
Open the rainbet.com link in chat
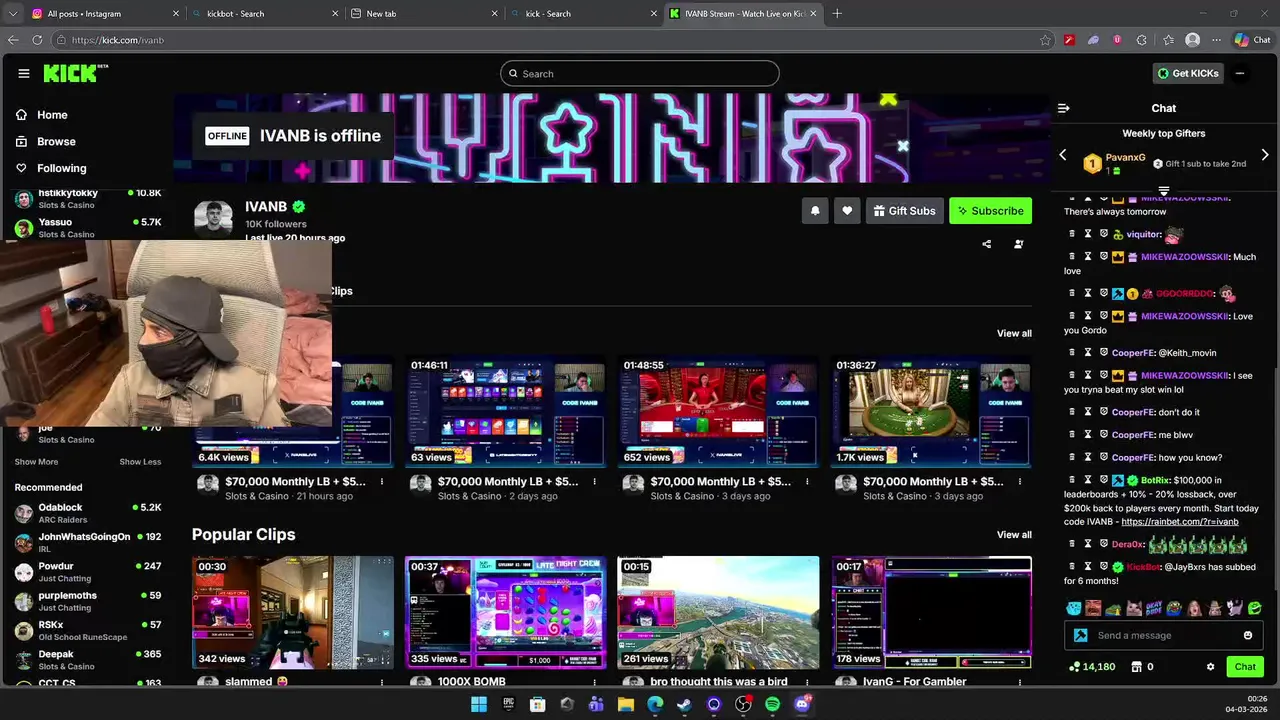1180,522
